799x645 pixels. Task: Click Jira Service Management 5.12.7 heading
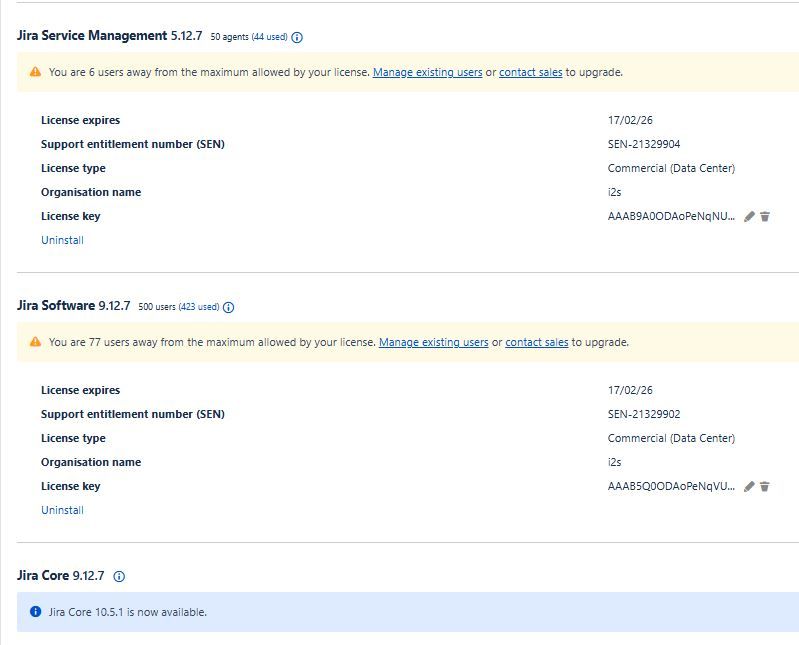tap(110, 36)
